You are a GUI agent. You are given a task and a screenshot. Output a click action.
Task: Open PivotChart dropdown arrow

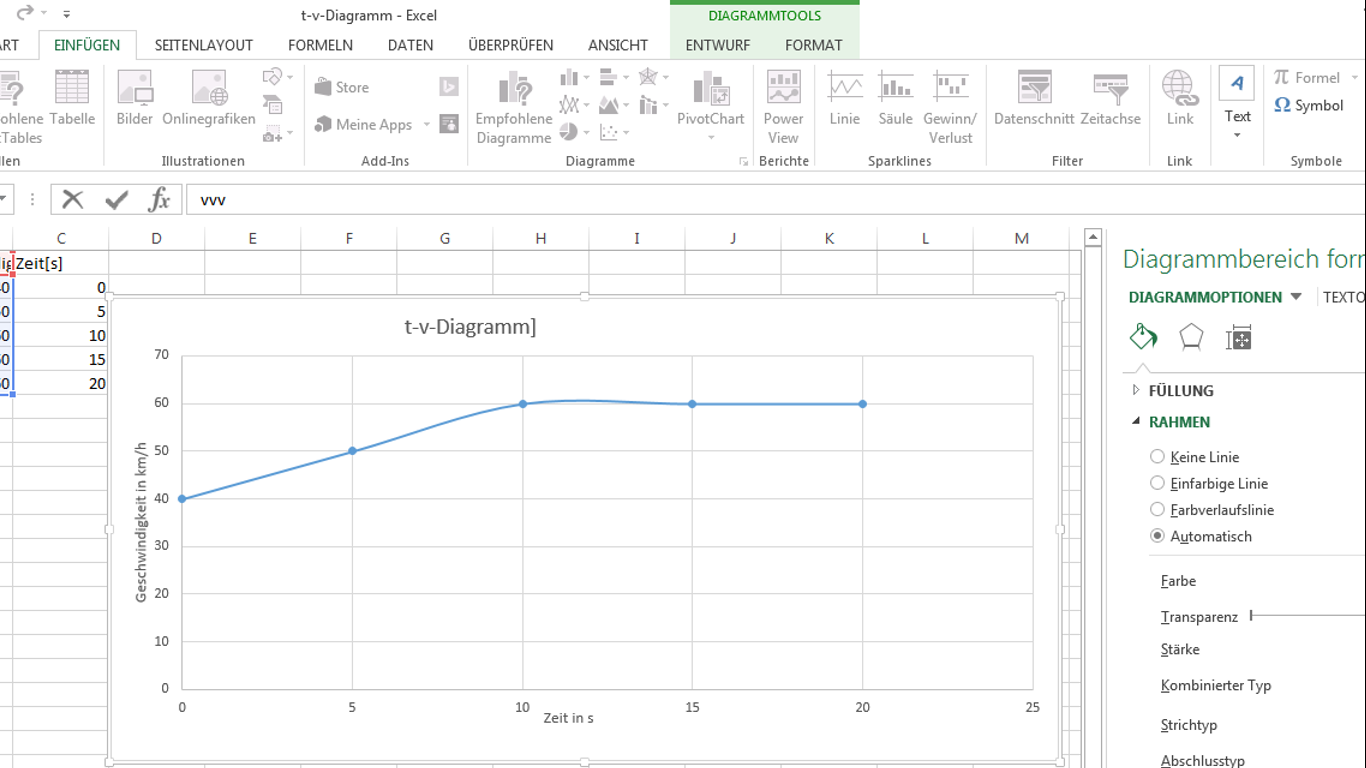tap(711, 138)
